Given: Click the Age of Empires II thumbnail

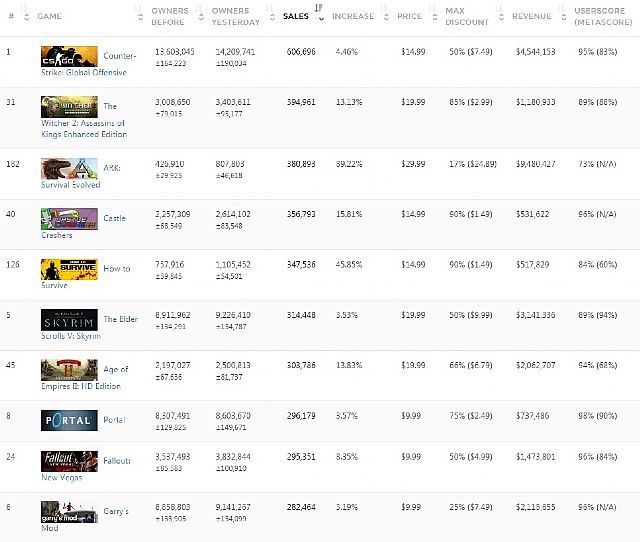Looking at the screenshot, I should pos(69,368).
